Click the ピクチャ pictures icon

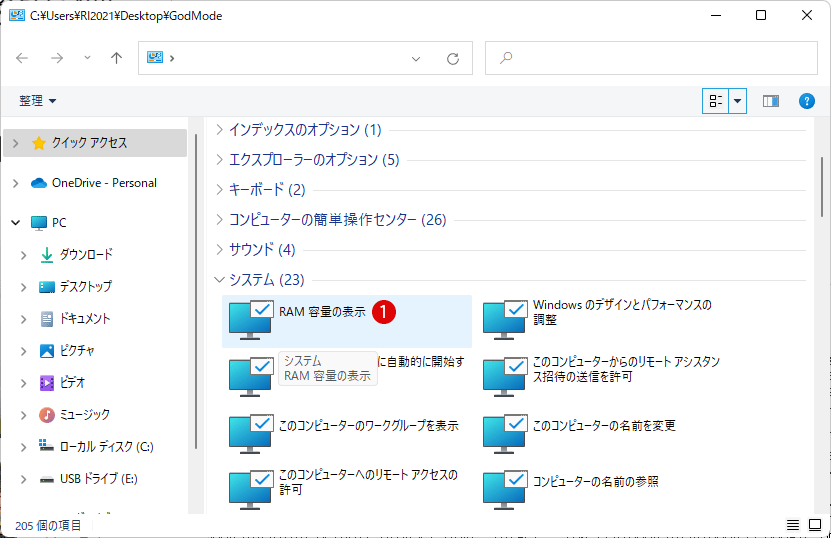point(47,350)
